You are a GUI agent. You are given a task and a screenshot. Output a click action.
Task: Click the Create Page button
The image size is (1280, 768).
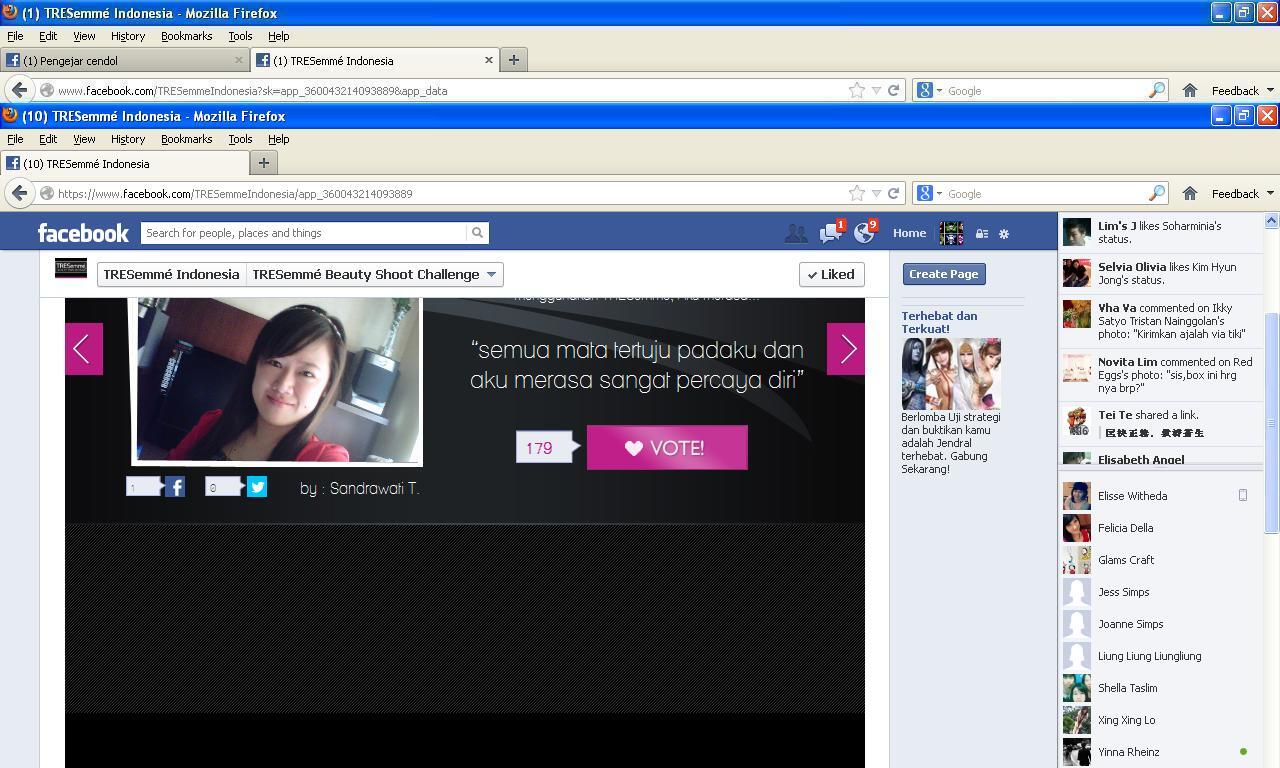tap(944, 274)
